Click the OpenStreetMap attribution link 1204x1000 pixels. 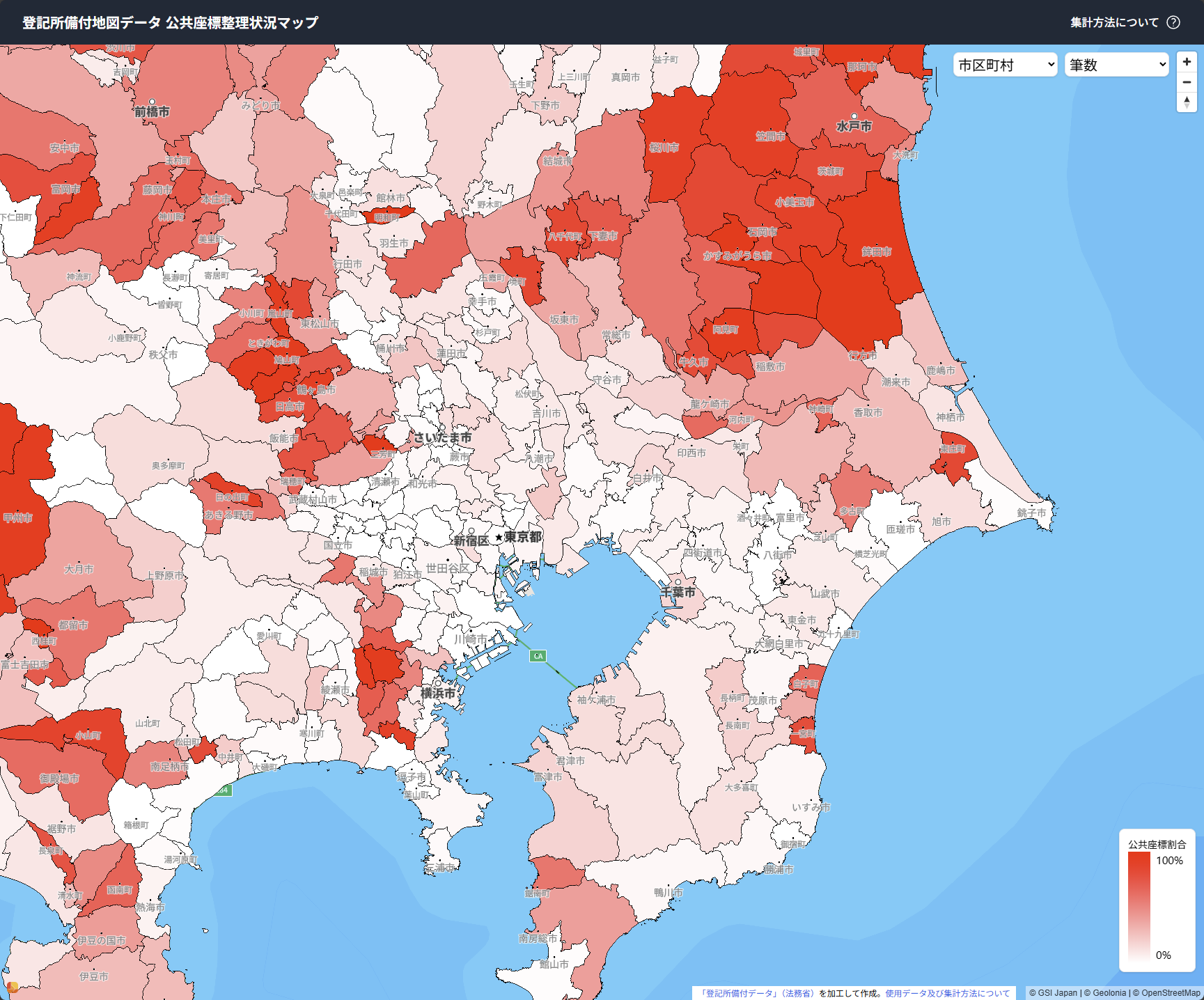point(1171,993)
